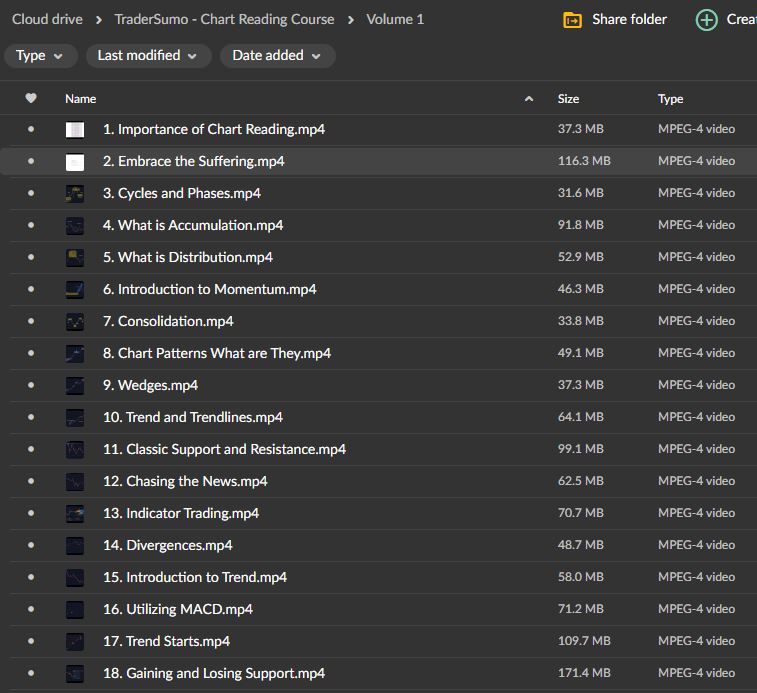This screenshot has width=757, height=693.
Task: Click thumbnail of 15. Introduction to Trend.mp4
Action: tap(75, 578)
